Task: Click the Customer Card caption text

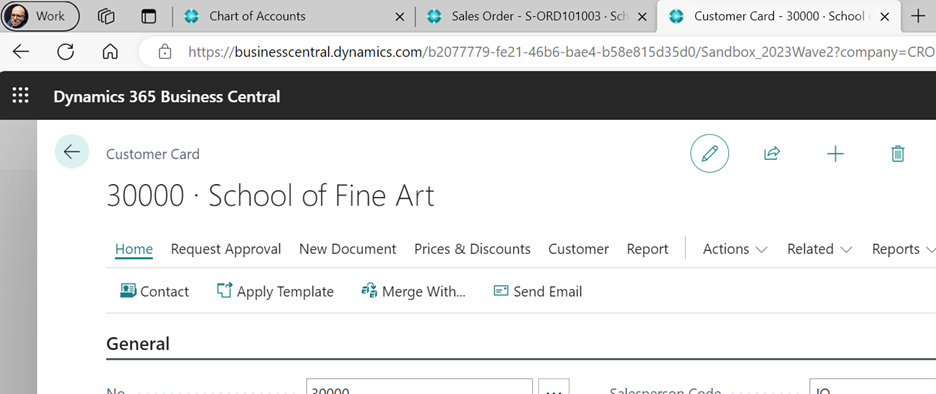Action: coord(153,154)
